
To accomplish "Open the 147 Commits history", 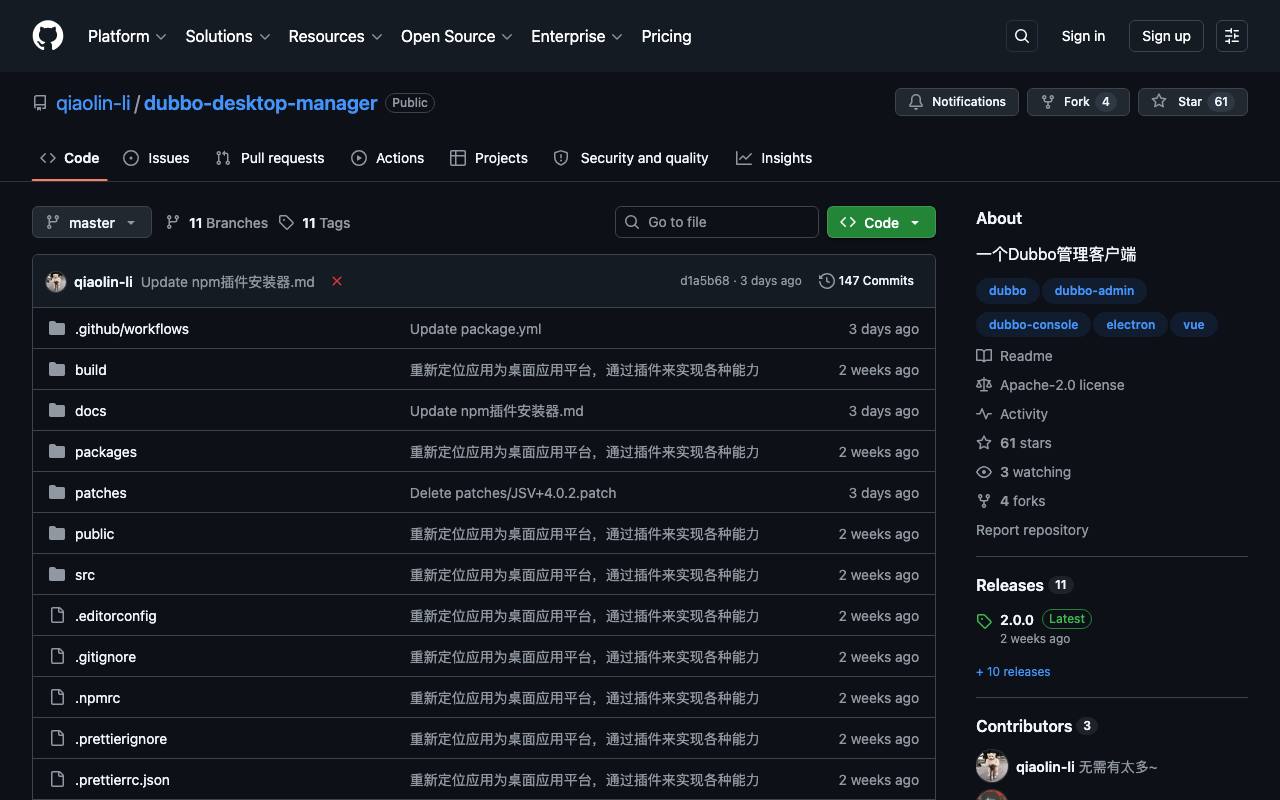I will (x=866, y=281).
